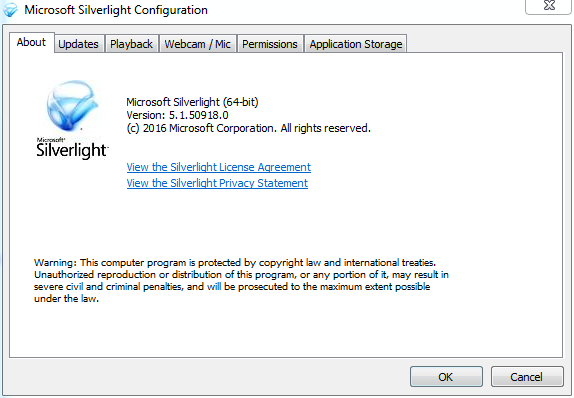Confirm with the OK button
Viewport: 574px width, 398px height.
tap(446, 376)
